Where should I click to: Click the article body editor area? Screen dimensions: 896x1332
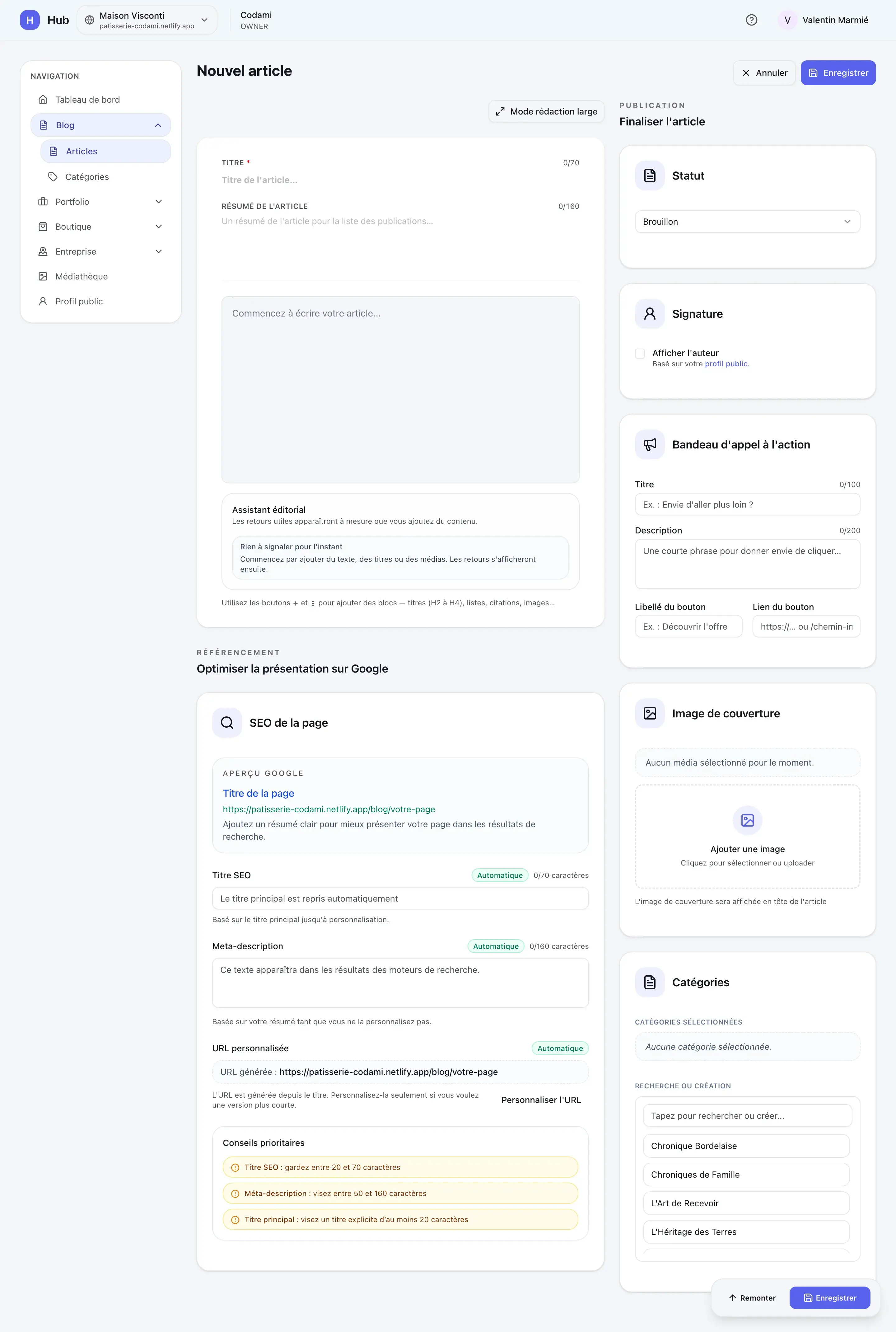400,390
